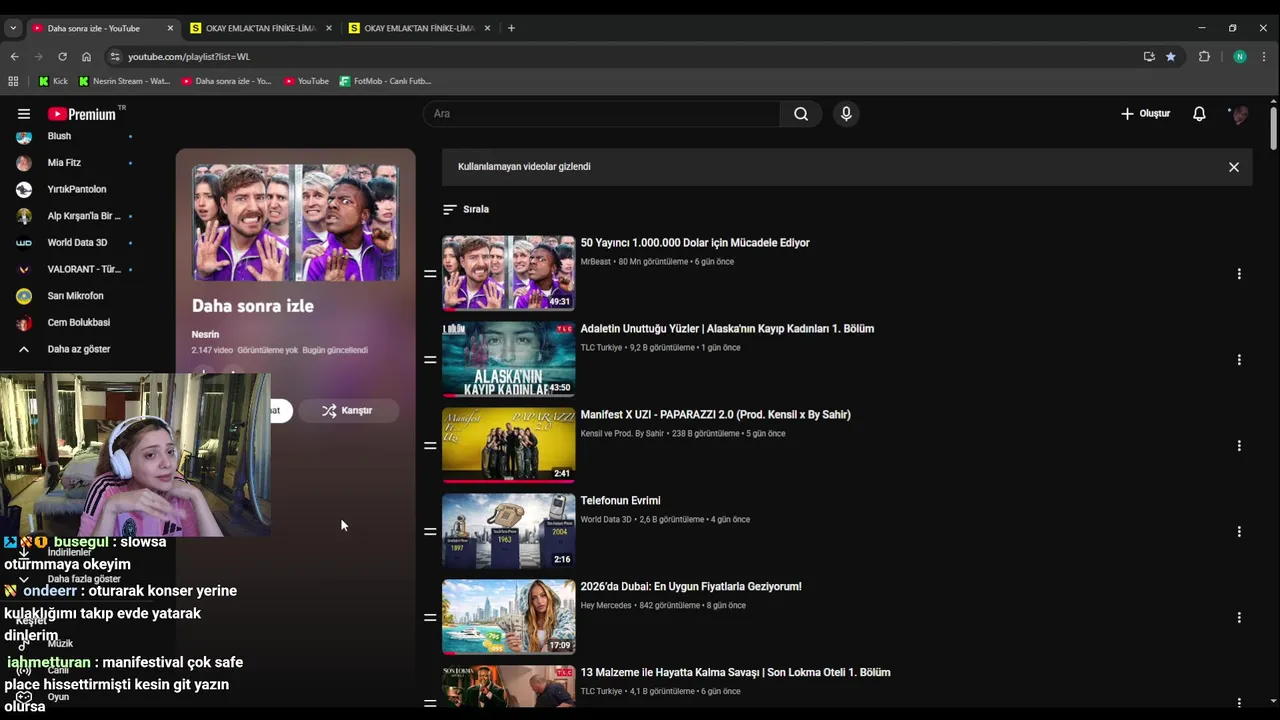Open a new browser tab
Viewport: 1280px width, 720px height.
click(511, 28)
